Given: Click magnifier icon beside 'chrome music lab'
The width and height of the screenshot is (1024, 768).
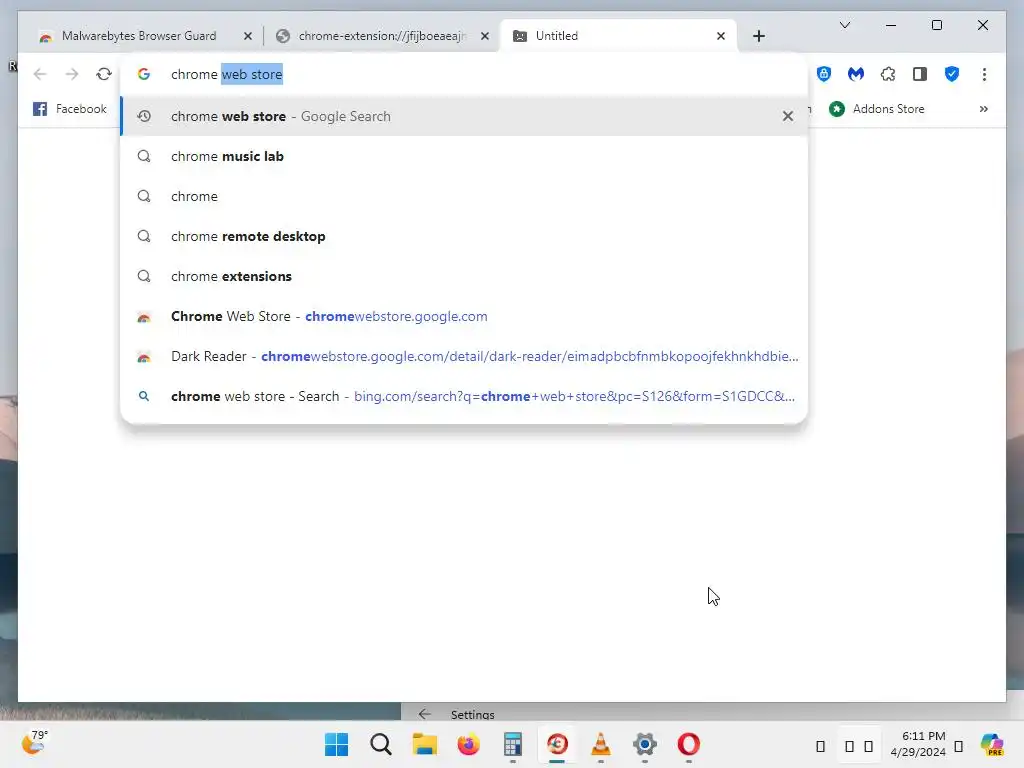Looking at the screenshot, I should tap(144, 157).
